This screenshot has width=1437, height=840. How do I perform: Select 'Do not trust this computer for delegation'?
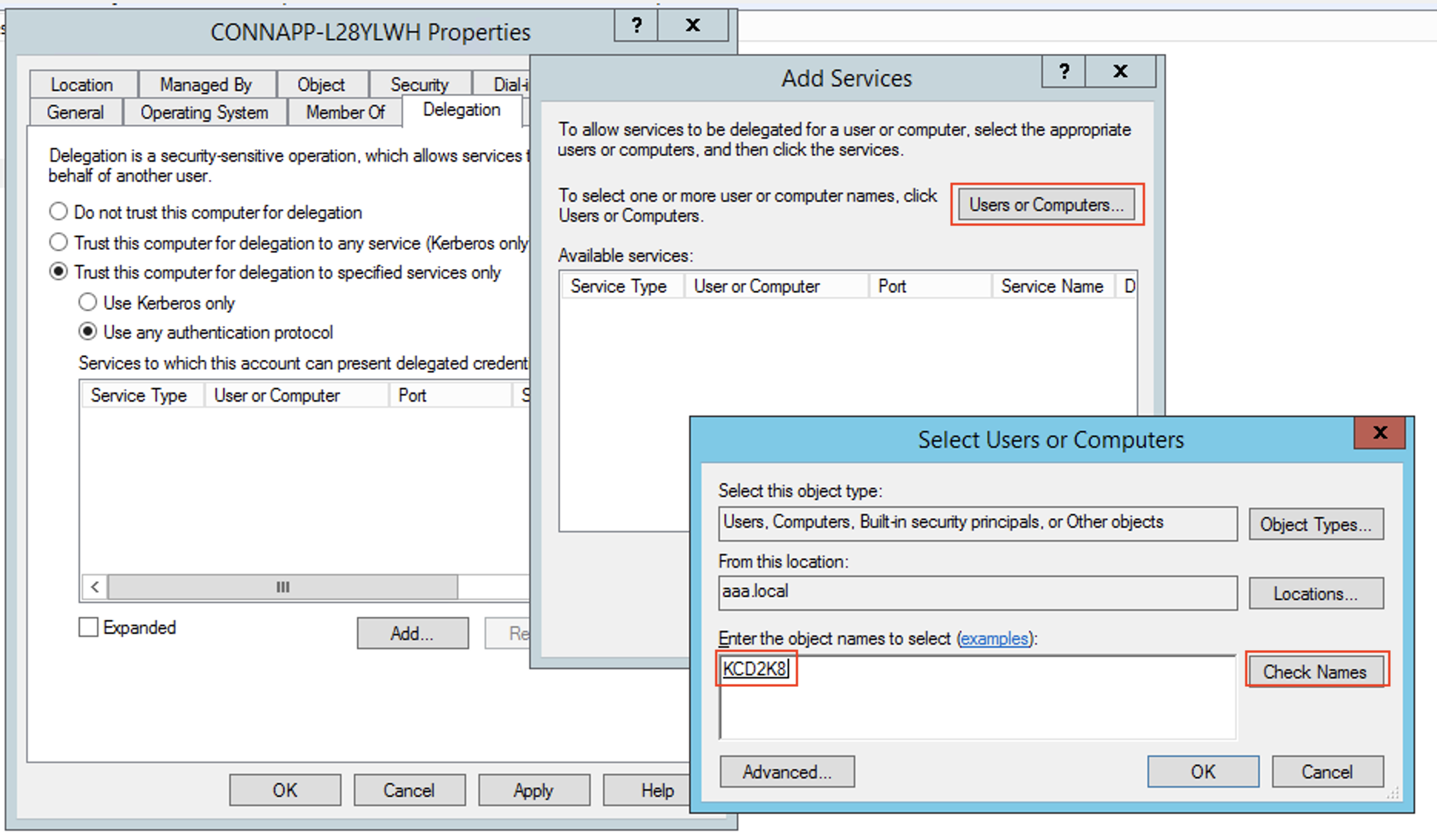tap(58, 212)
